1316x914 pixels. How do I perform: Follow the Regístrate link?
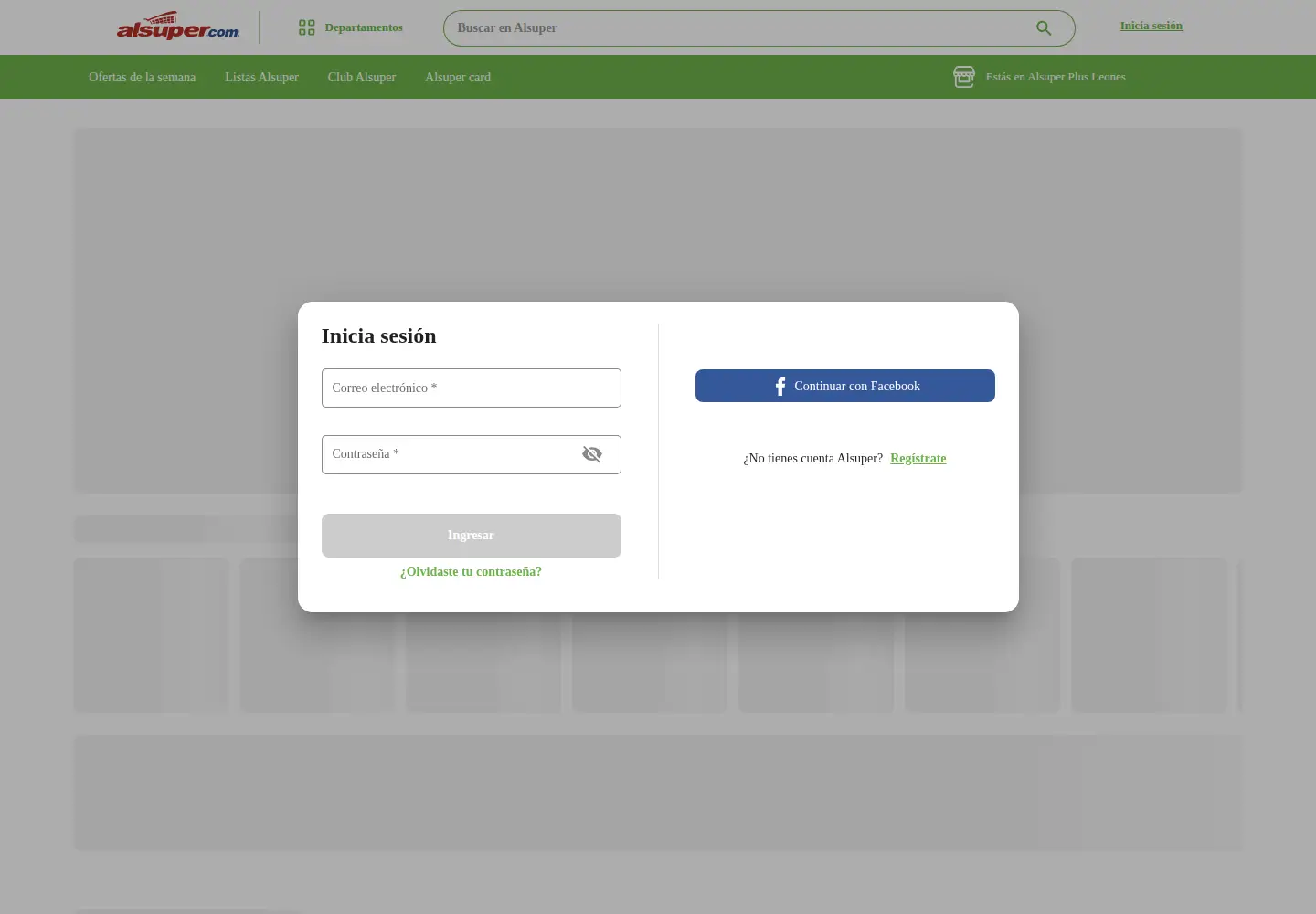(x=918, y=459)
